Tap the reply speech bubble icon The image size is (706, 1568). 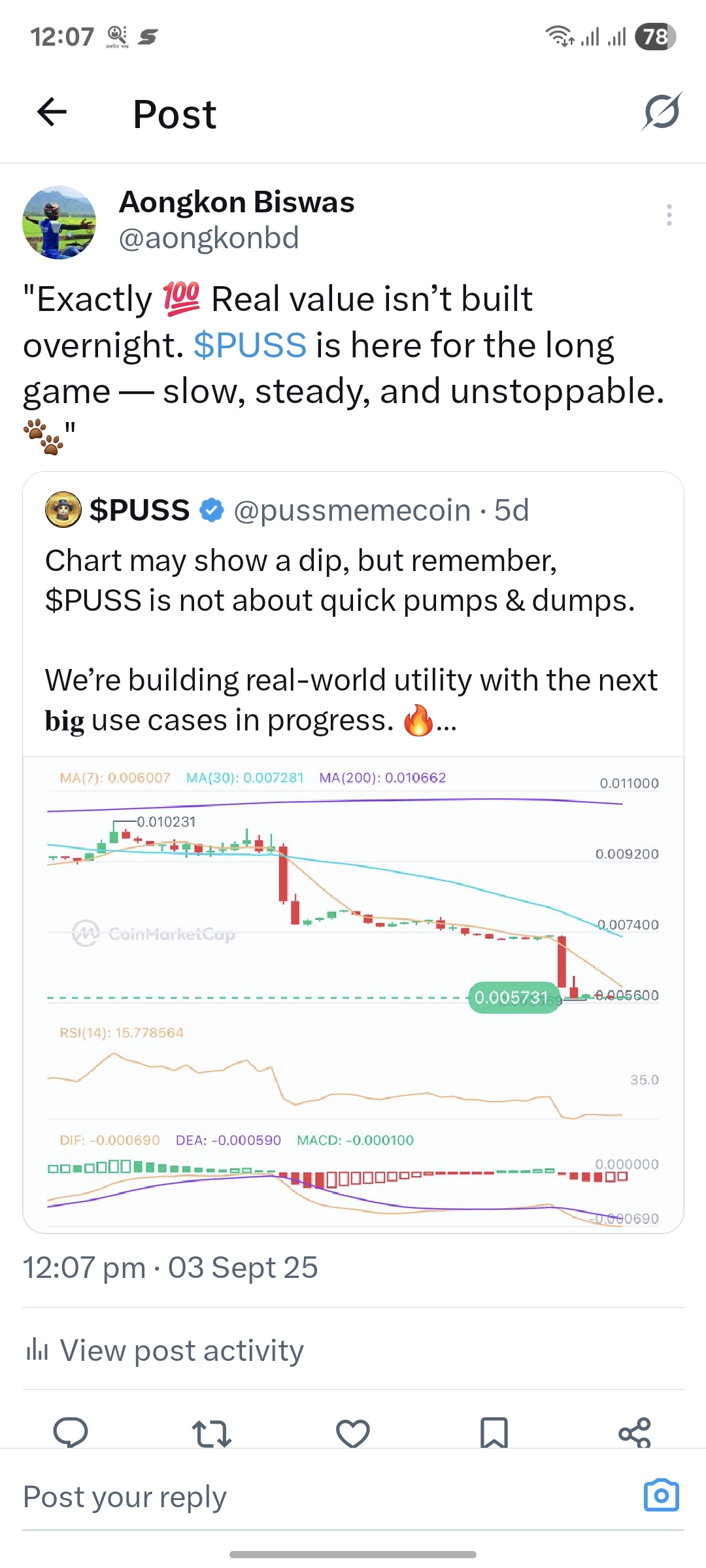70,1433
